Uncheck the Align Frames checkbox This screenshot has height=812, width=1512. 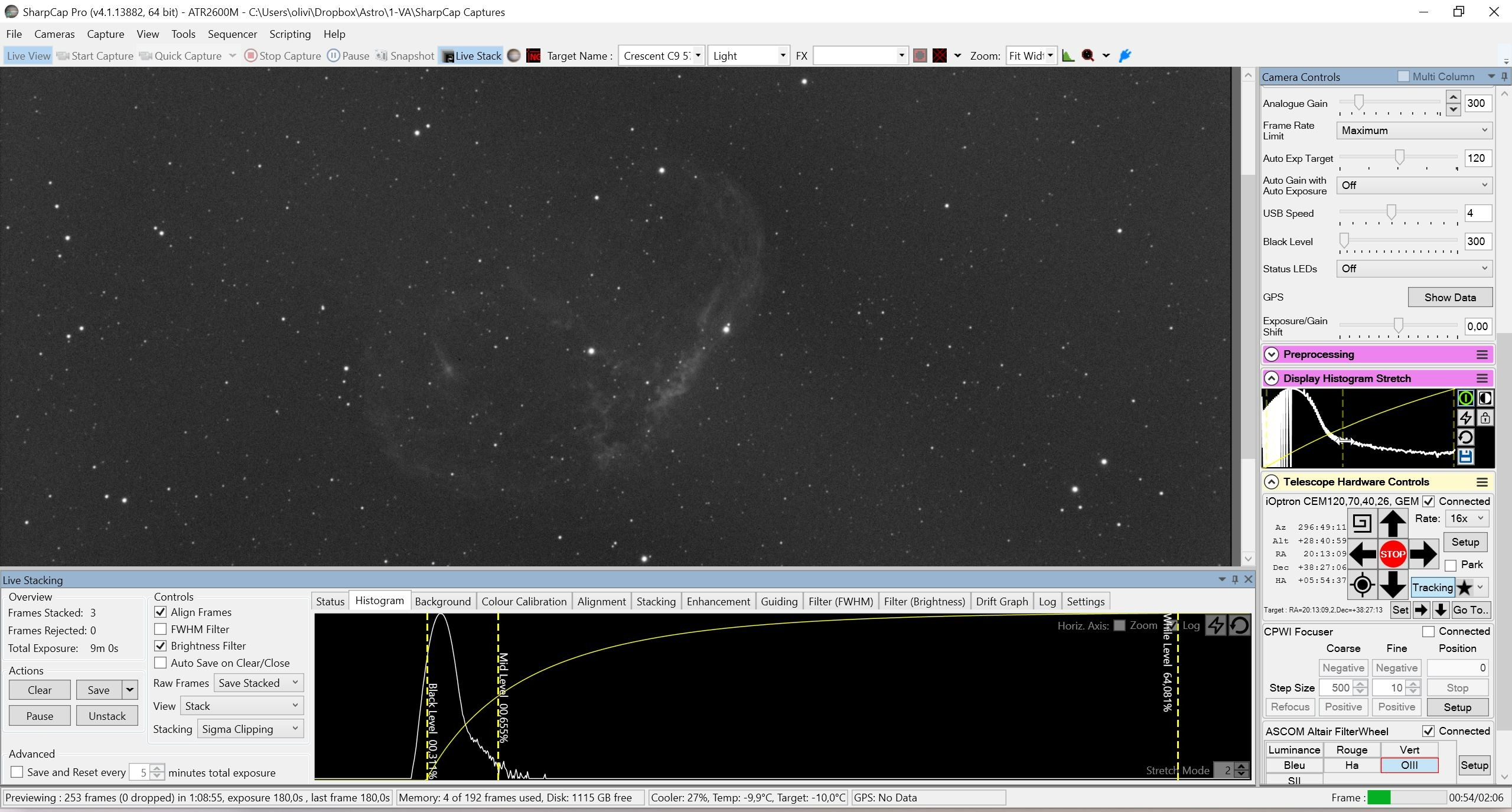click(160, 612)
